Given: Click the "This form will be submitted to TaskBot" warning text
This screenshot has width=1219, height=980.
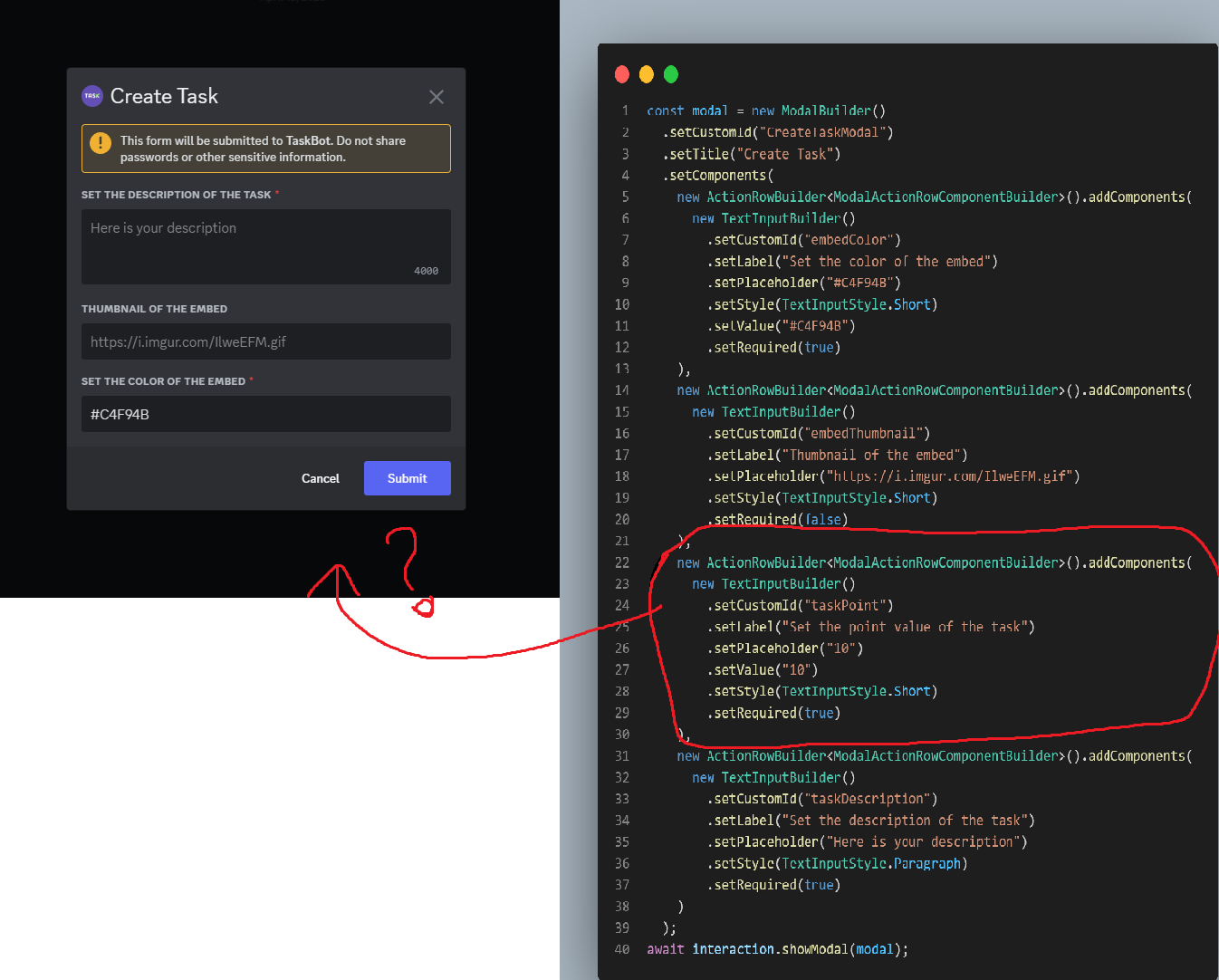Looking at the screenshot, I should (x=263, y=149).
